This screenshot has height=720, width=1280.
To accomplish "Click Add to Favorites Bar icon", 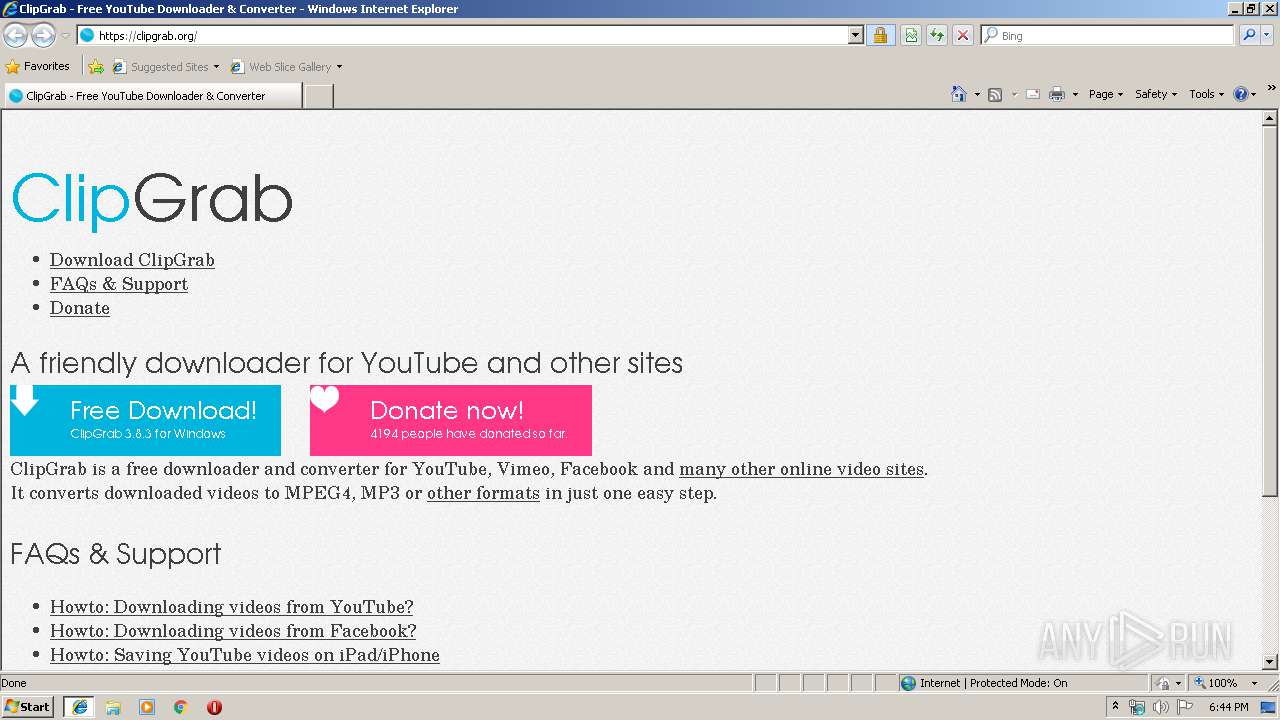I will 96,67.
